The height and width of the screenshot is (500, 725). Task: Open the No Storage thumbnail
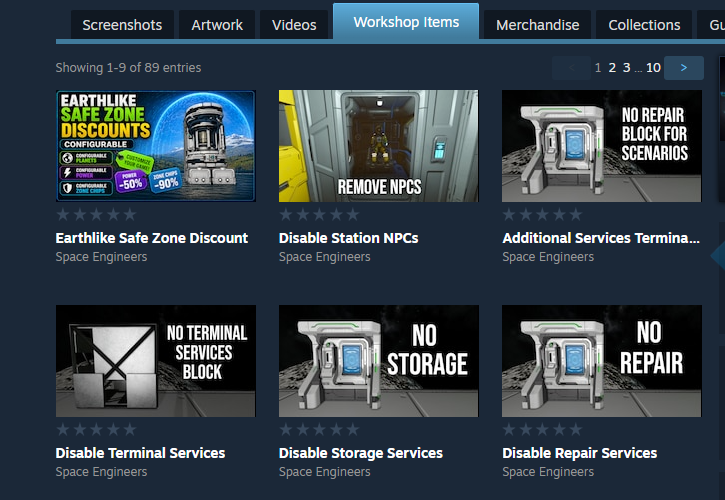379,361
